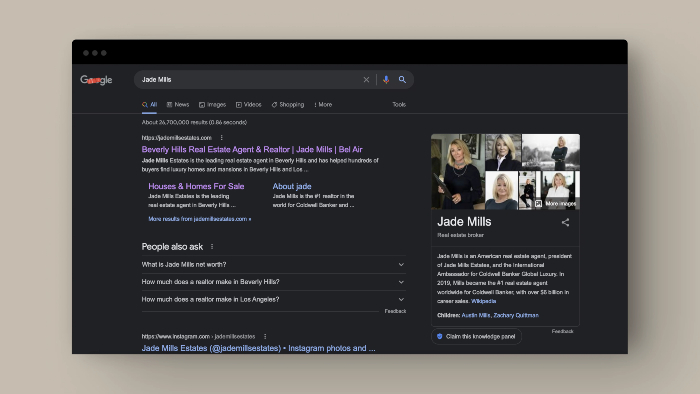Expand realtor earnings in Los Angeles question
Screen dimensions: 700x394
273,299
